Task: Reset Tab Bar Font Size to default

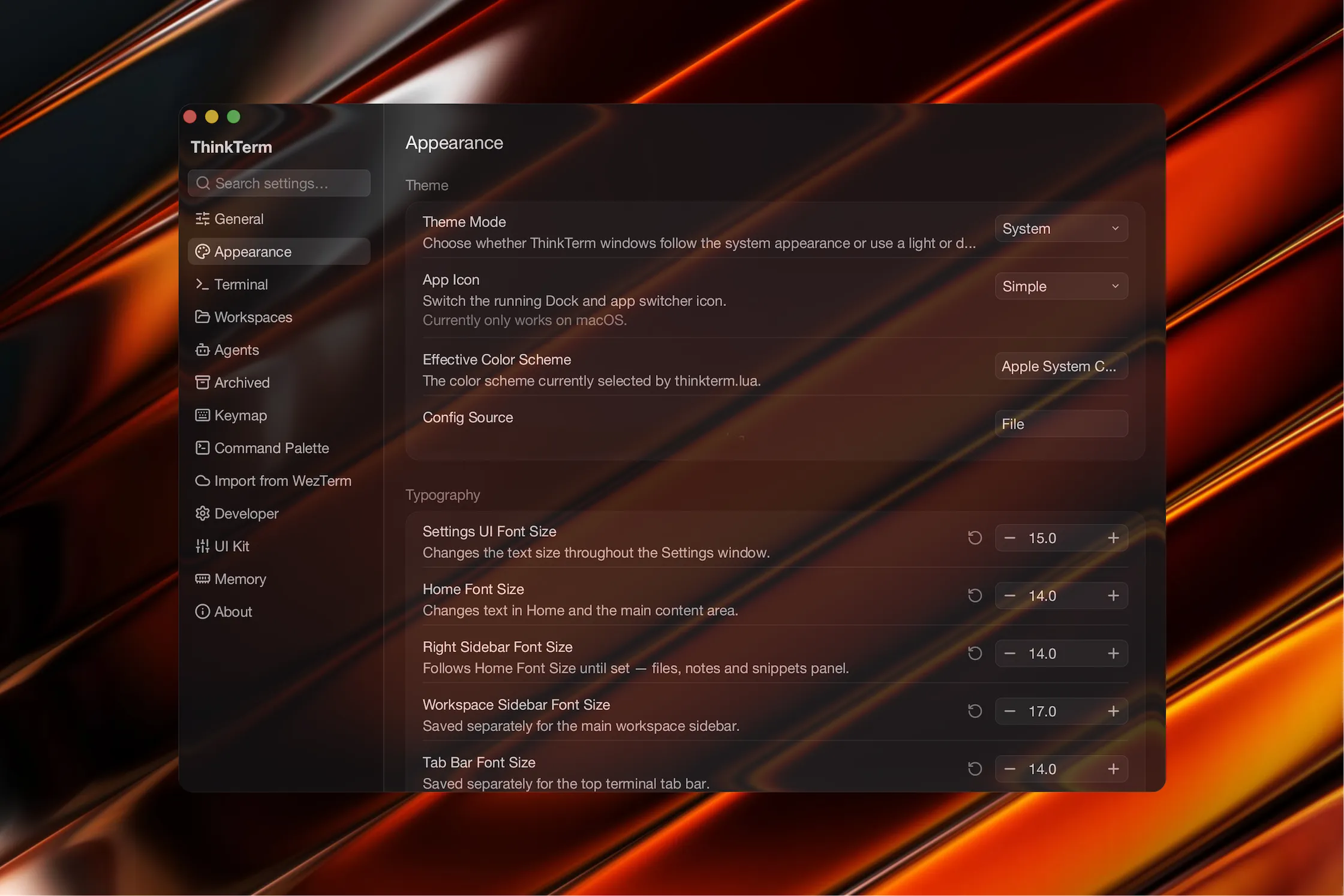Action: pos(975,769)
